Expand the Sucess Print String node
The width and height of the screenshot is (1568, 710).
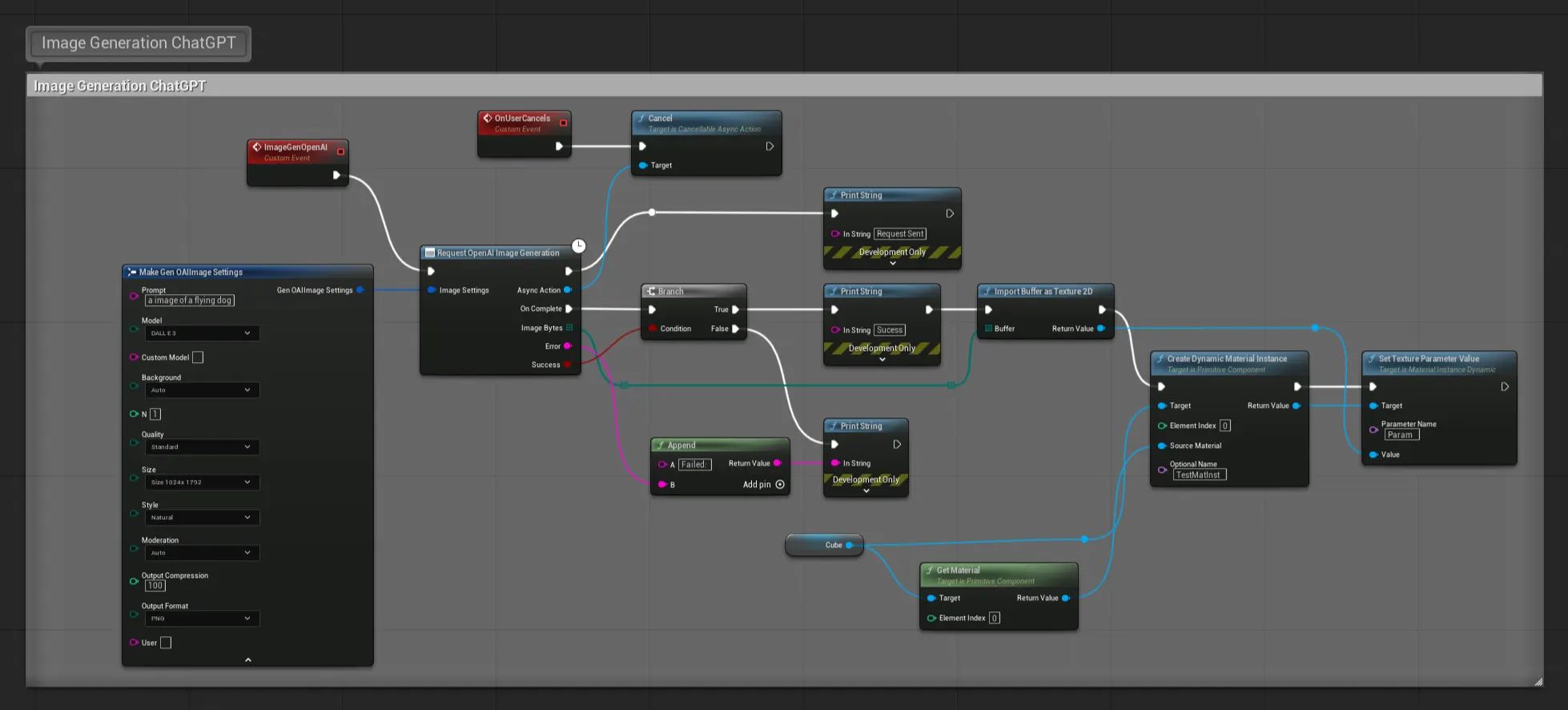pos(883,359)
